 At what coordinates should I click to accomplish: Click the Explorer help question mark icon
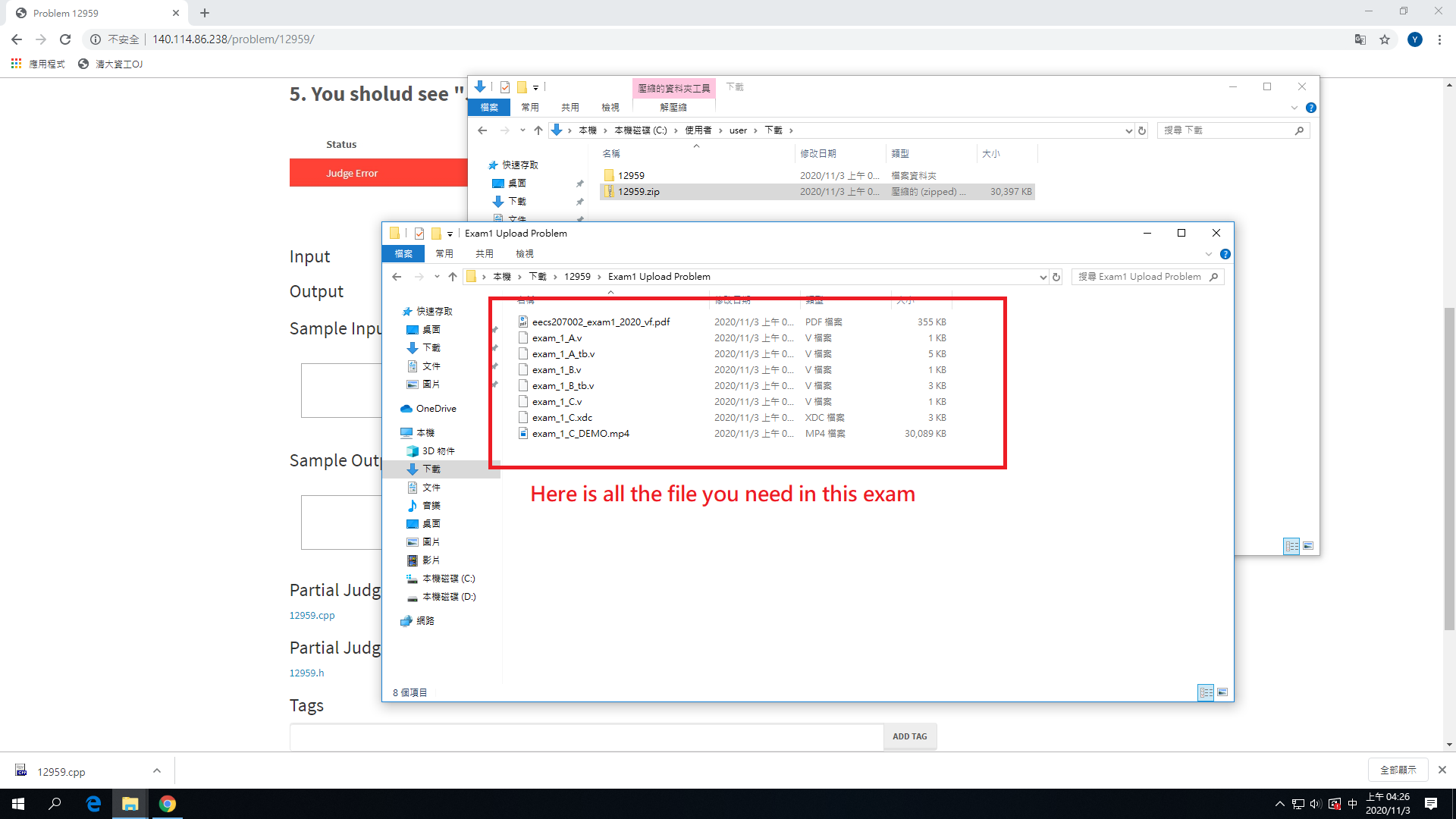pos(1225,254)
